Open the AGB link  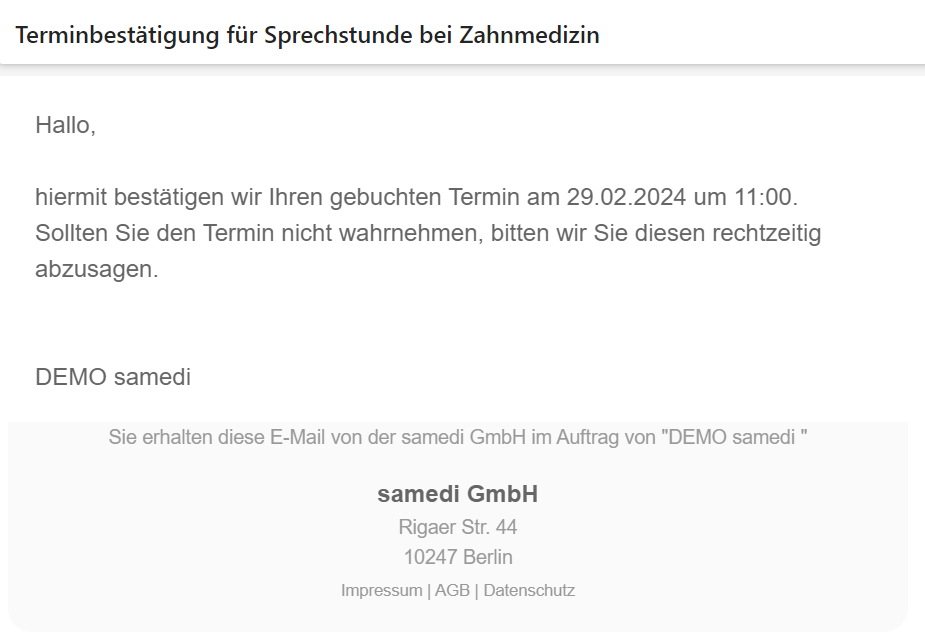pyautogui.click(x=452, y=590)
